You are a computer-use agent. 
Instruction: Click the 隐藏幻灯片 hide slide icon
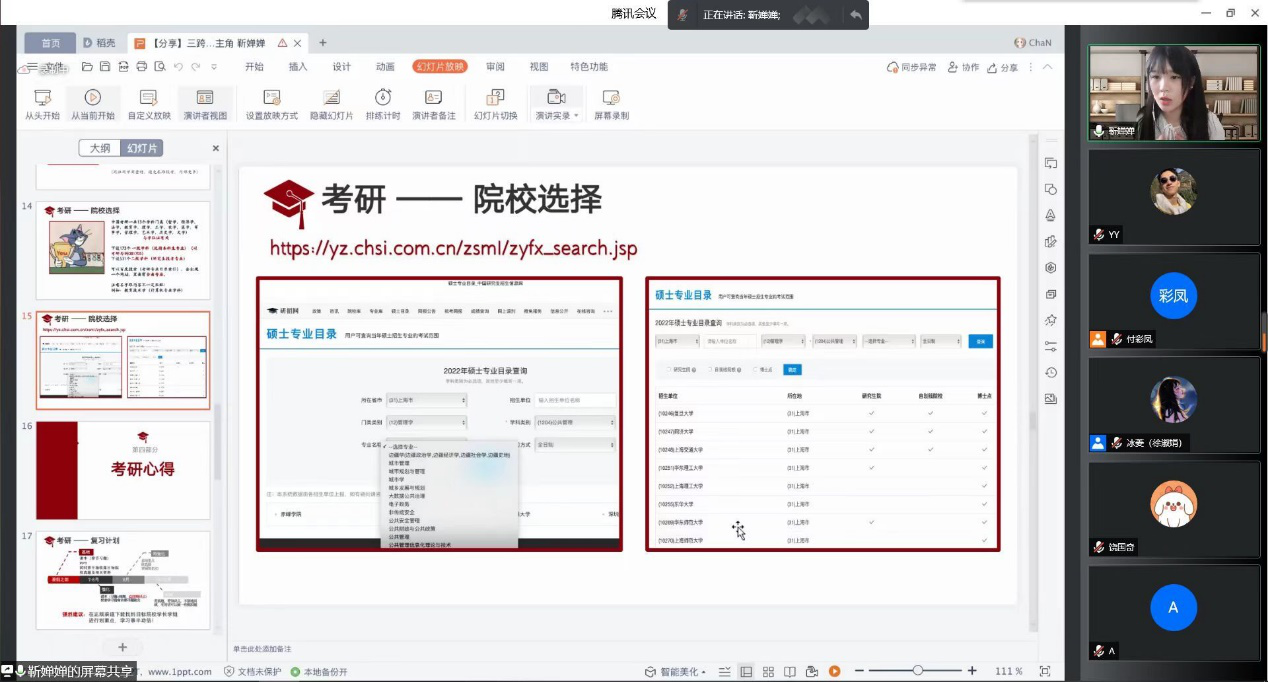[331, 98]
